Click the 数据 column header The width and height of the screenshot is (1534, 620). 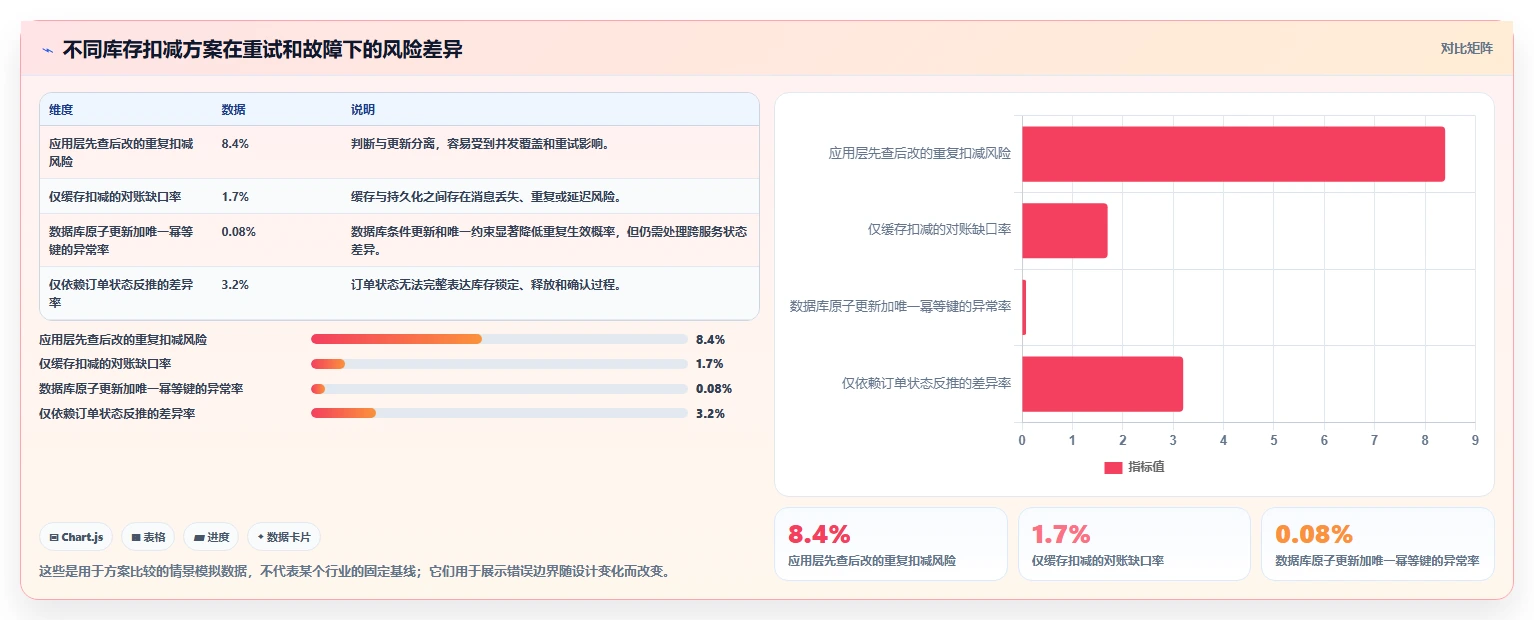pyautogui.click(x=233, y=110)
